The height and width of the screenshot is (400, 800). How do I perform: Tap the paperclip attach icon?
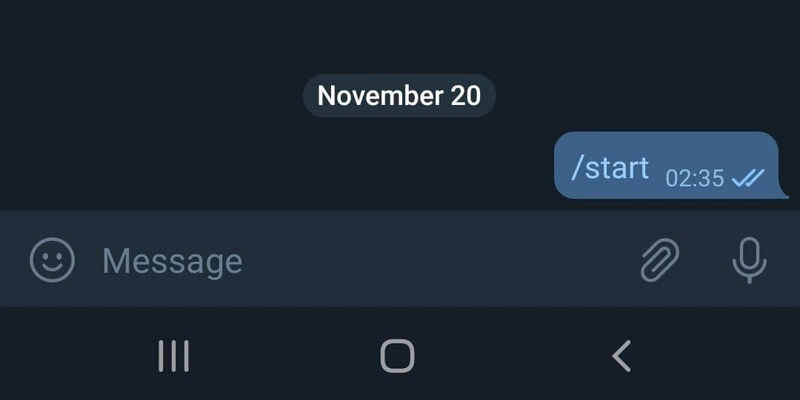[660, 260]
